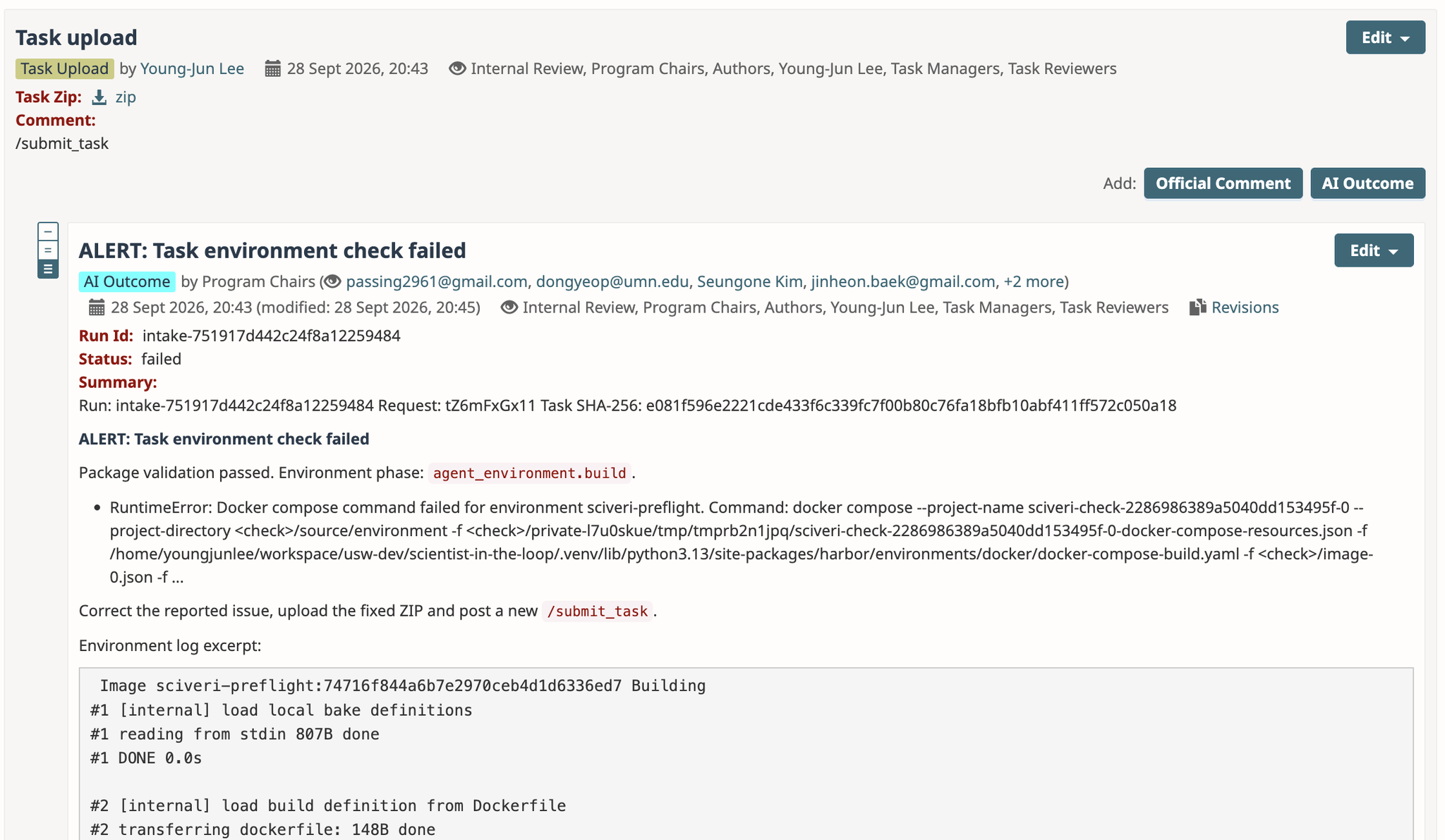
Task: Download the task zip file icon
Action: click(x=99, y=97)
